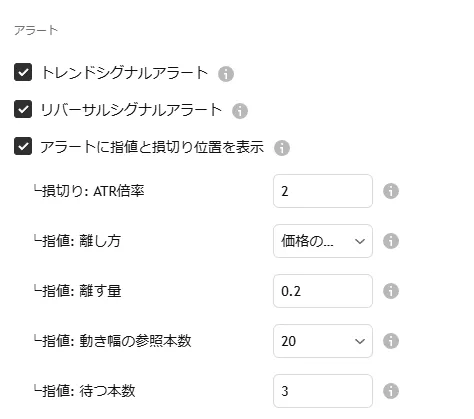Click the リバーサルシグナルアラート label text
The width and height of the screenshot is (474, 419).
tap(131, 109)
